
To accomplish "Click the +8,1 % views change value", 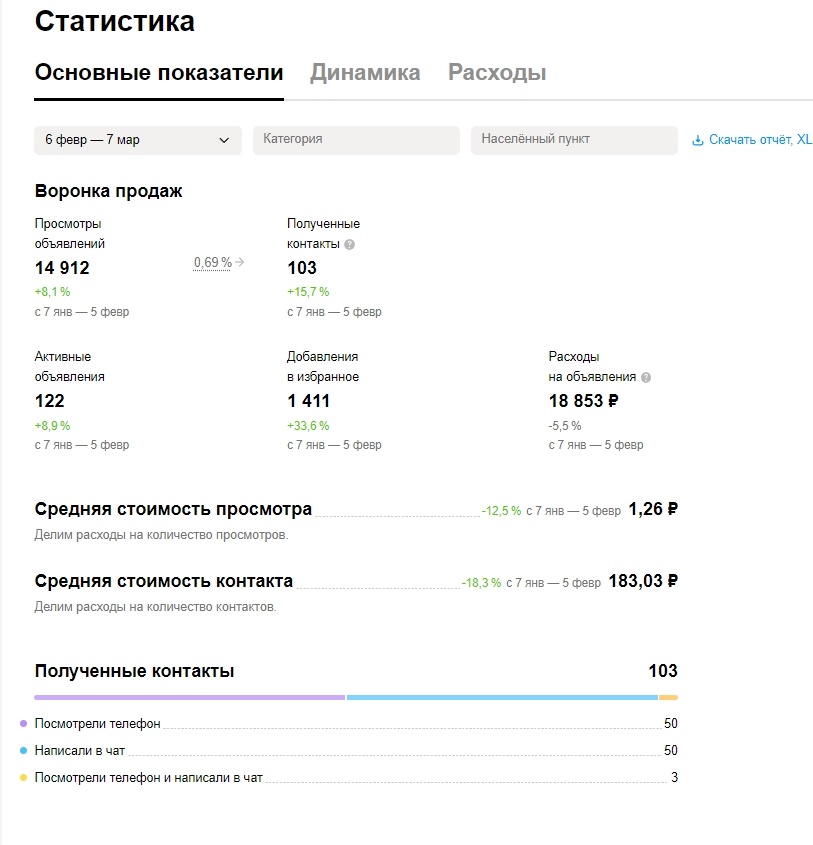I will pos(52,292).
